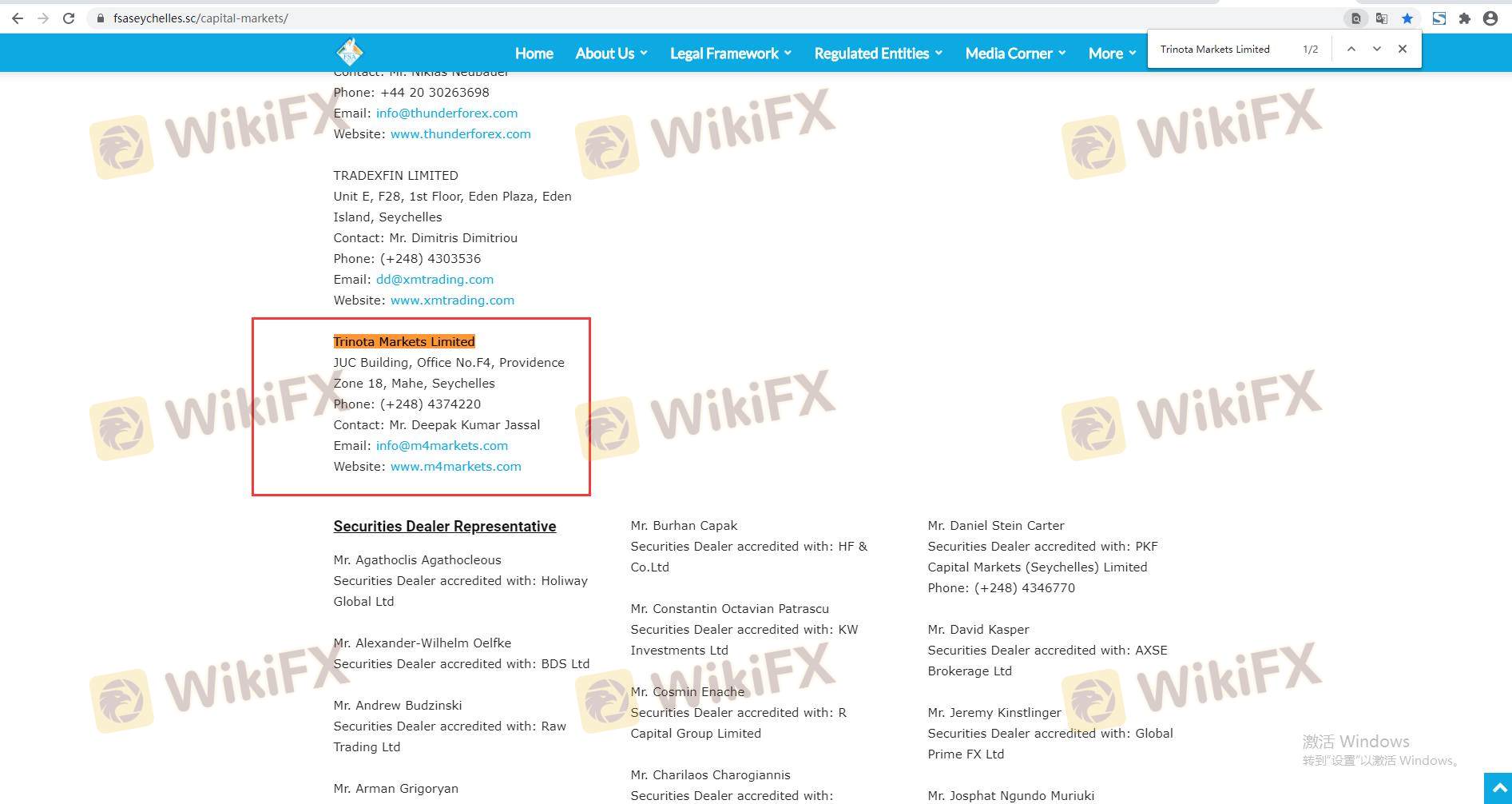
Task: View site security lock information
Action: point(100,18)
